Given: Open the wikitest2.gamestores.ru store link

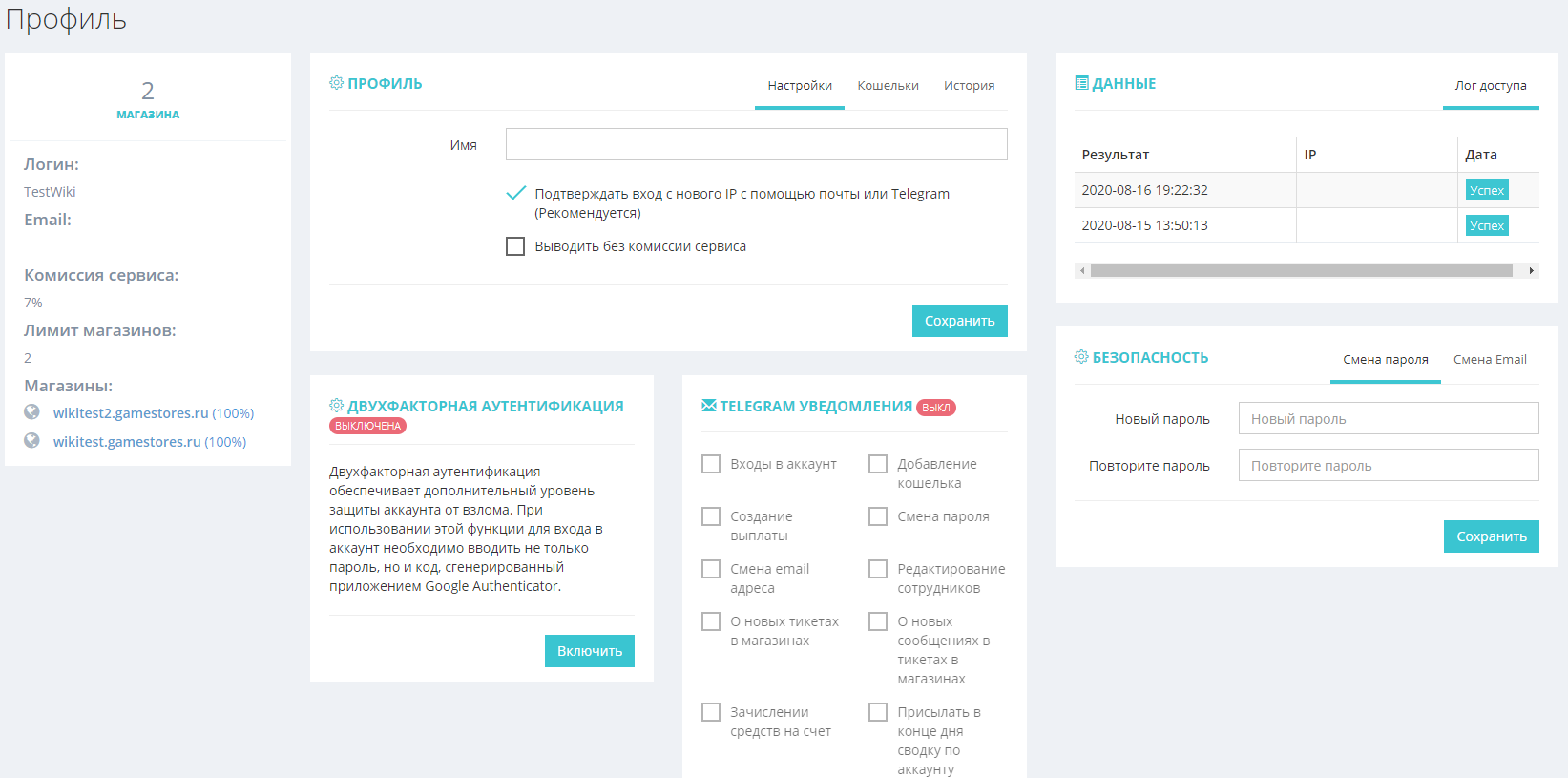Looking at the screenshot, I should click(x=131, y=413).
